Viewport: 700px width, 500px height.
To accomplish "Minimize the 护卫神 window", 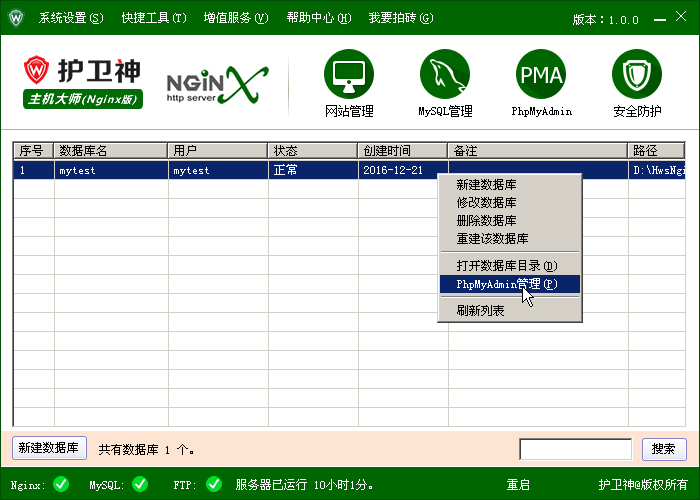I will (x=660, y=20).
